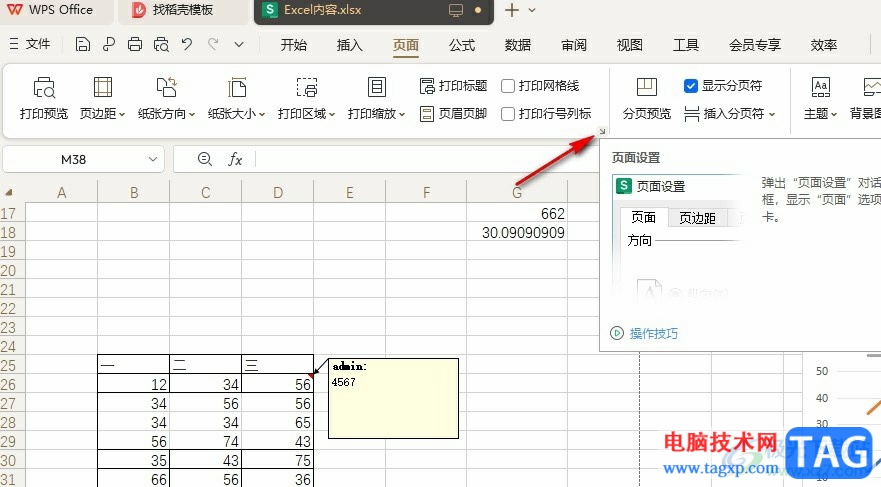
Task: Open the 效率 tab
Action: click(824, 45)
